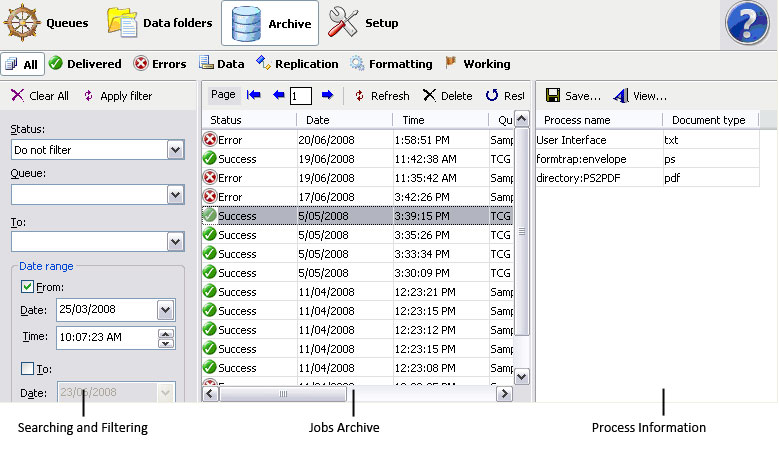779x450 pixels.
Task: Click success icon on 3:30:09 PM row
Action: click(x=210, y=272)
